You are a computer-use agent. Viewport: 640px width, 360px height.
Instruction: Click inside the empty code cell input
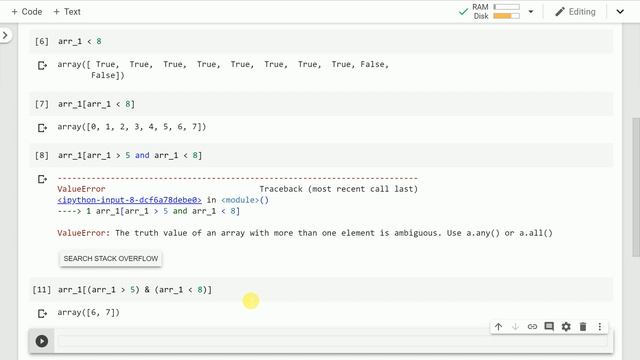tap(332, 341)
